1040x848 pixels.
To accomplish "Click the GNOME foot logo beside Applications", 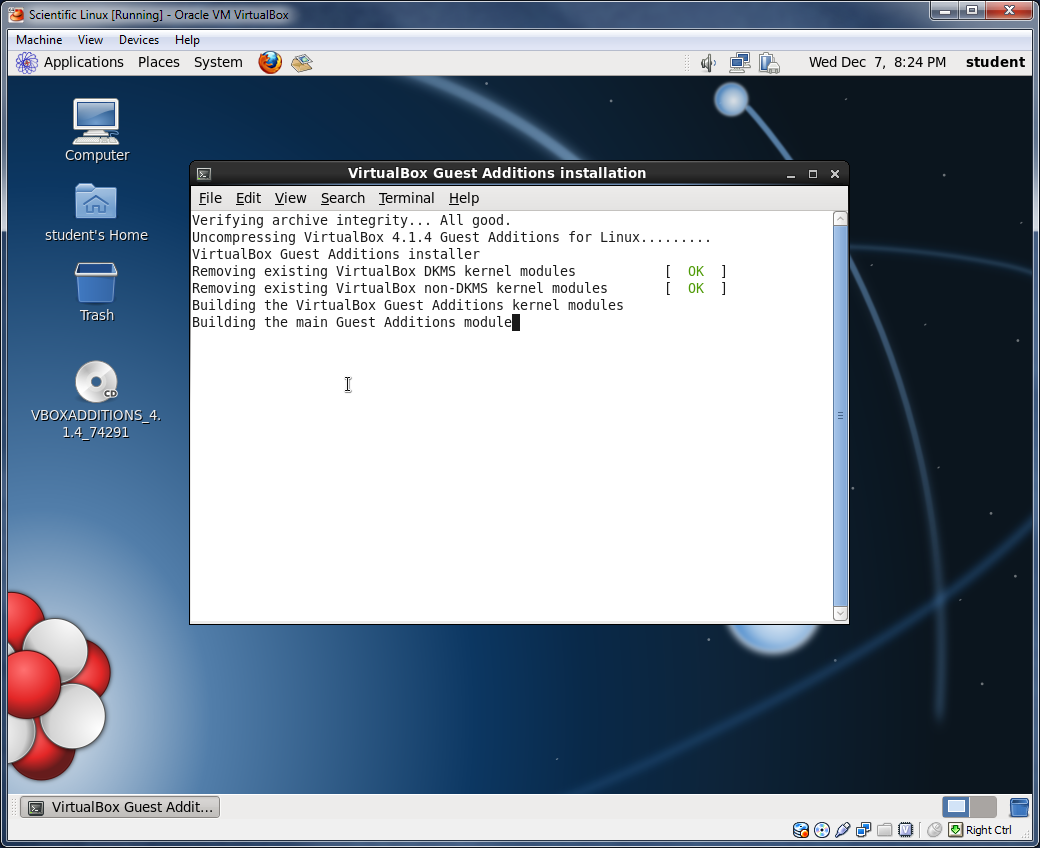I will pyautogui.click(x=27, y=62).
